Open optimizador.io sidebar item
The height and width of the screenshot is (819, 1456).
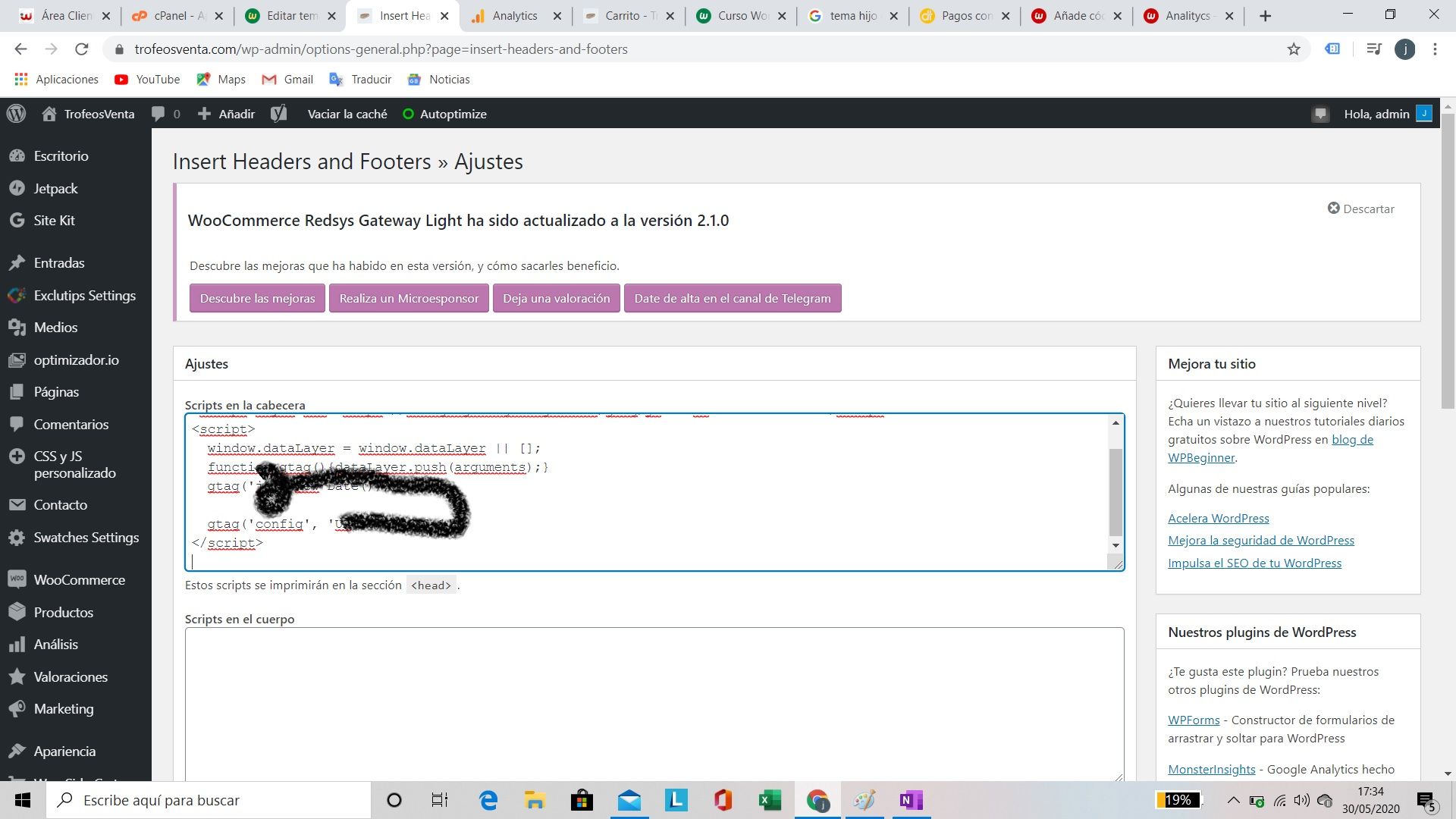(76, 359)
